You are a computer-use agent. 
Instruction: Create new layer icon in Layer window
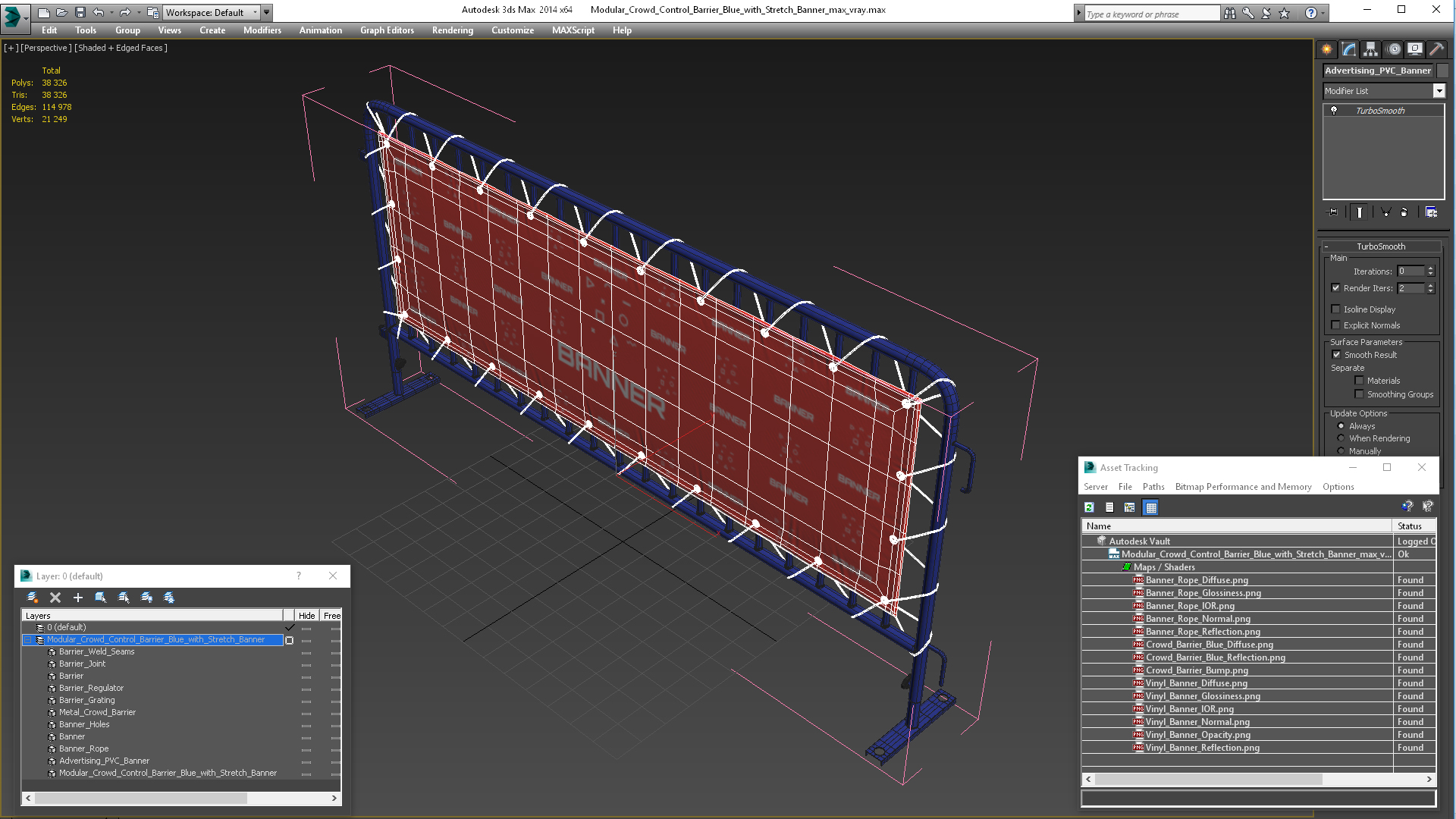tap(33, 598)
